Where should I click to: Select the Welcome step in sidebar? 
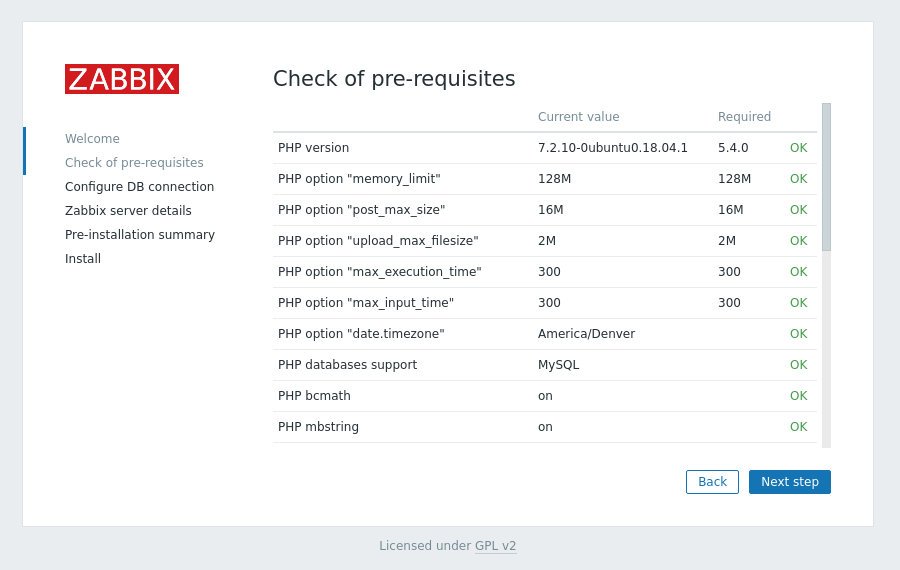click(x=92, y=138)
